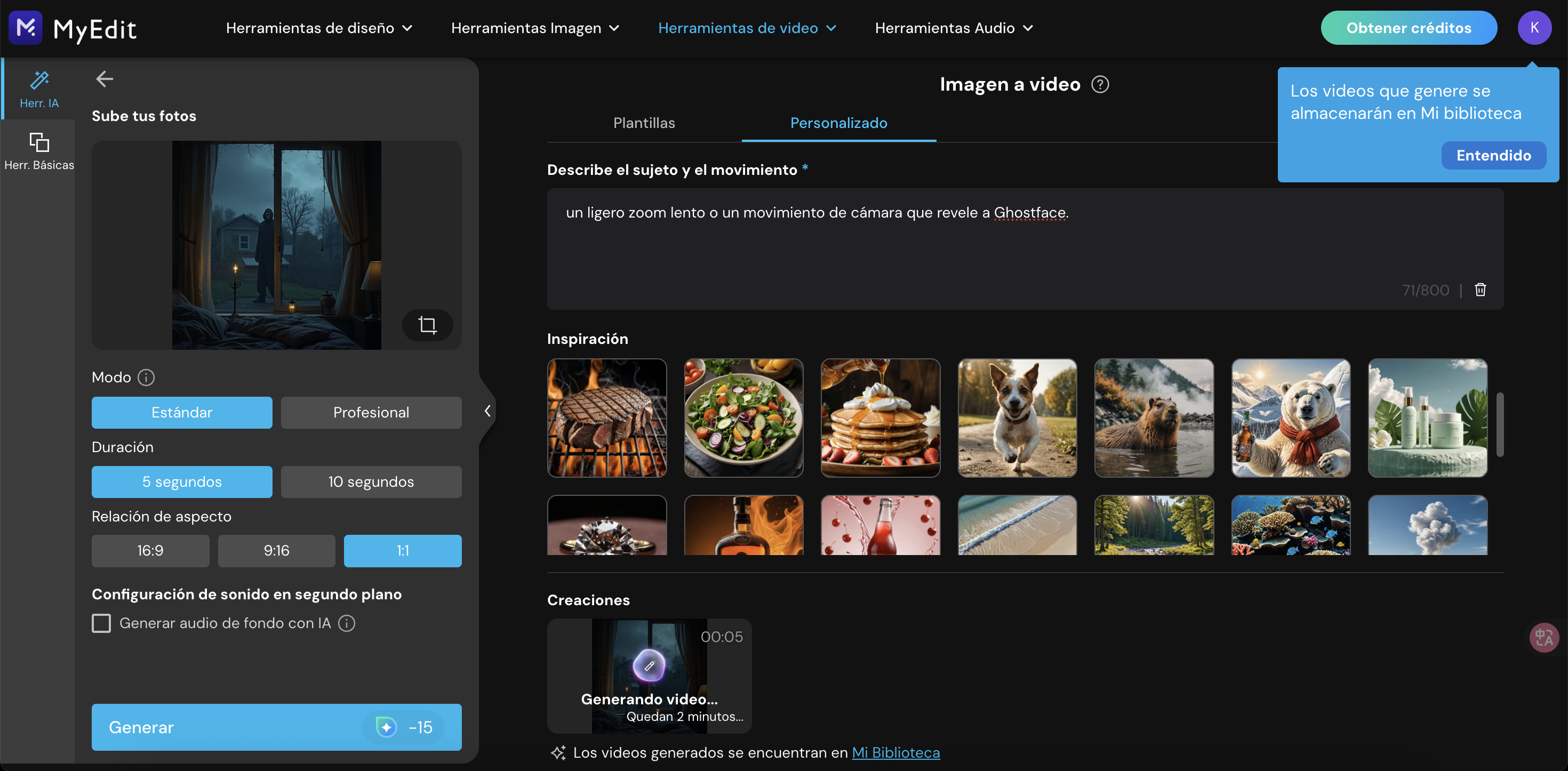Image resolution: width=1568 pixels, height=771 pixels.
Task: Open the translate floating icon
Action: pos(1543,637)
